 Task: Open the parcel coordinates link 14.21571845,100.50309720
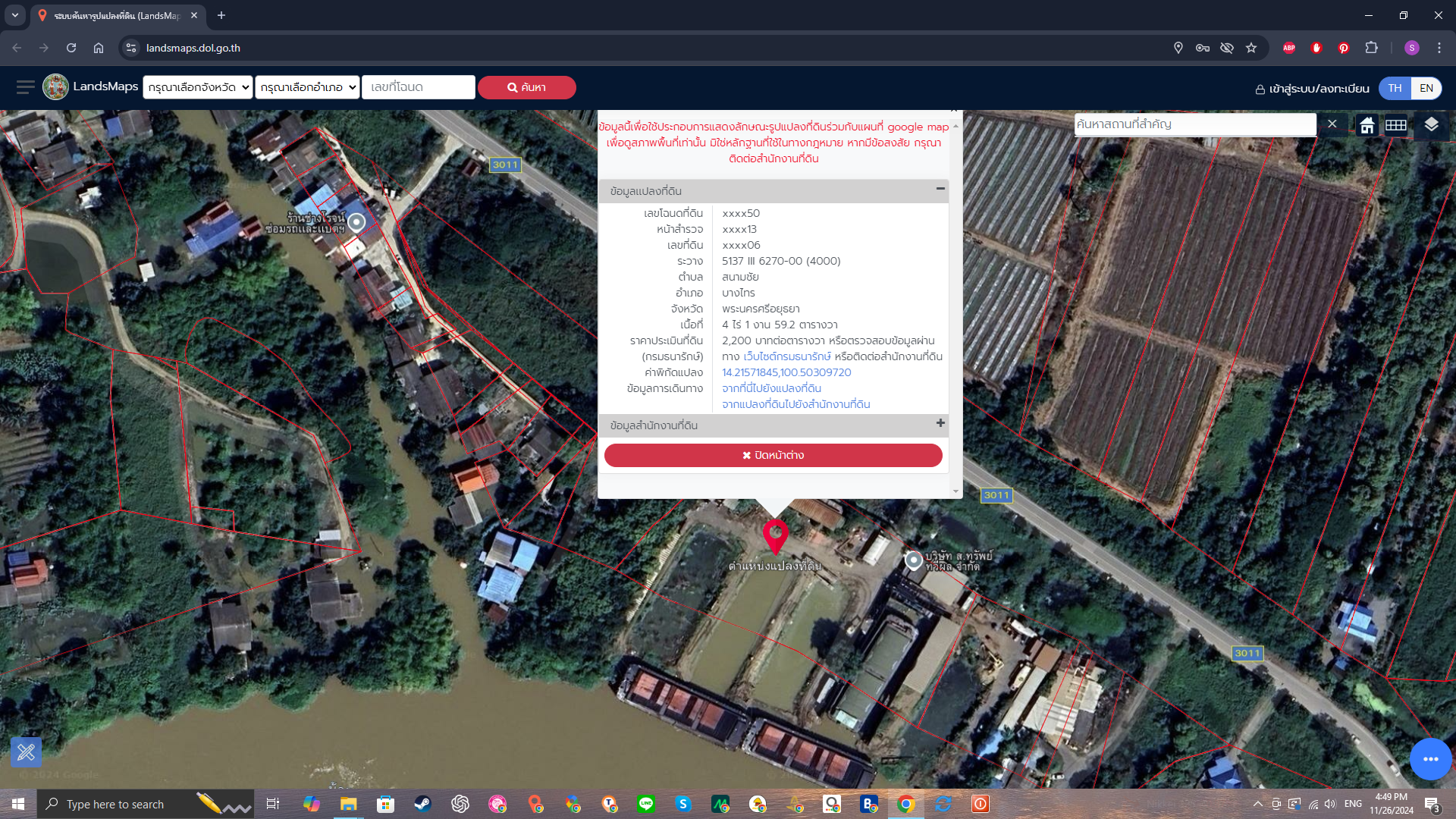tap(786, 372)
